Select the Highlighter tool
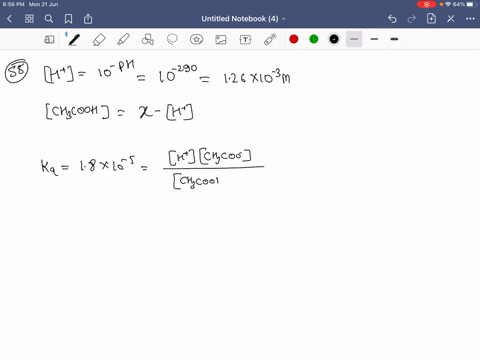 pos(123,40)
